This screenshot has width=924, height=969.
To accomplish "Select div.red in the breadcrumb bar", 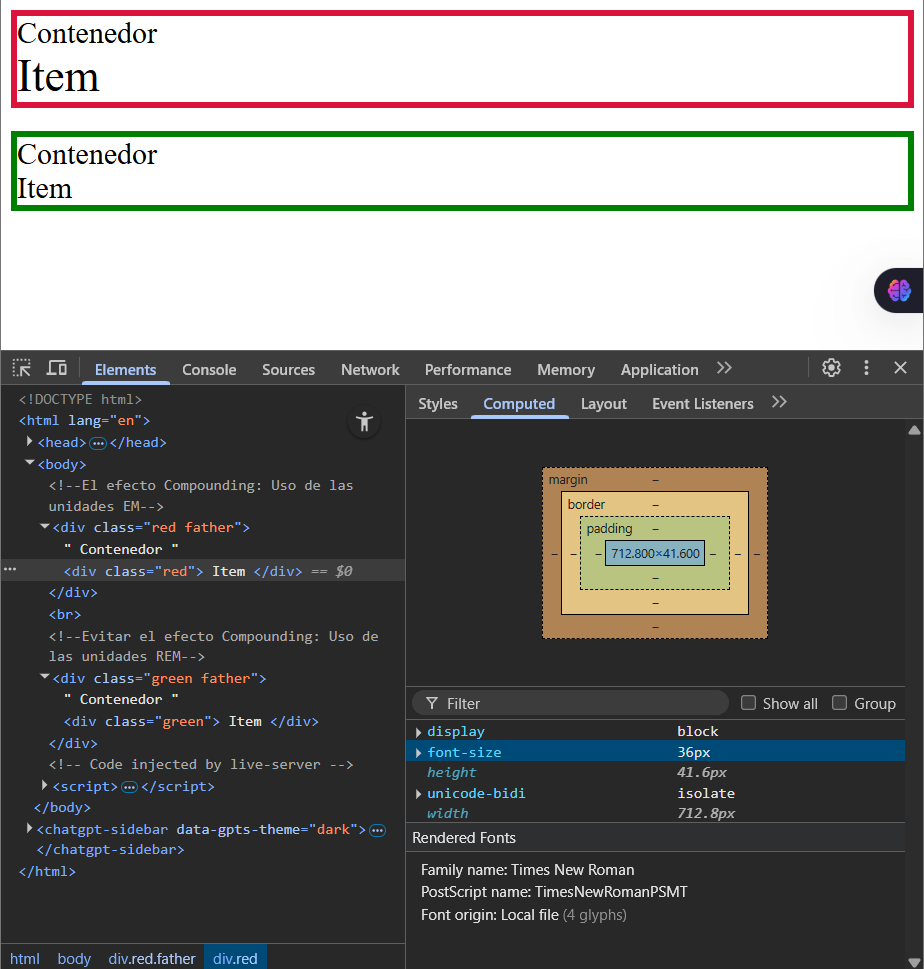I will click(x=235, y=958).
